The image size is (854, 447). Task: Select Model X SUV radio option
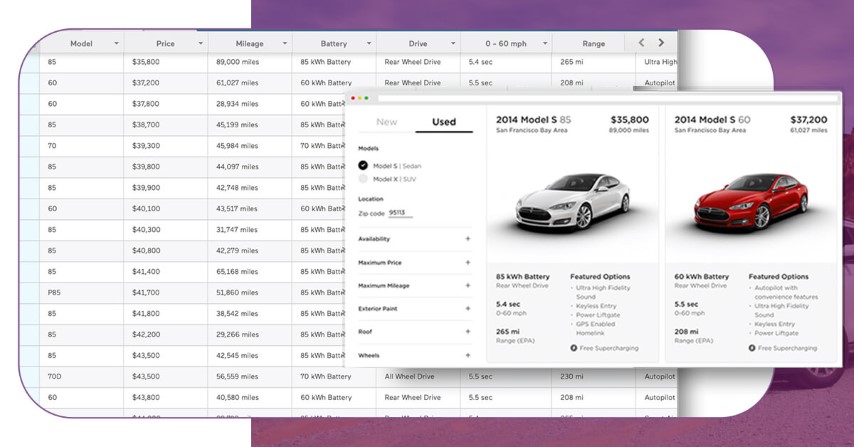363,179
